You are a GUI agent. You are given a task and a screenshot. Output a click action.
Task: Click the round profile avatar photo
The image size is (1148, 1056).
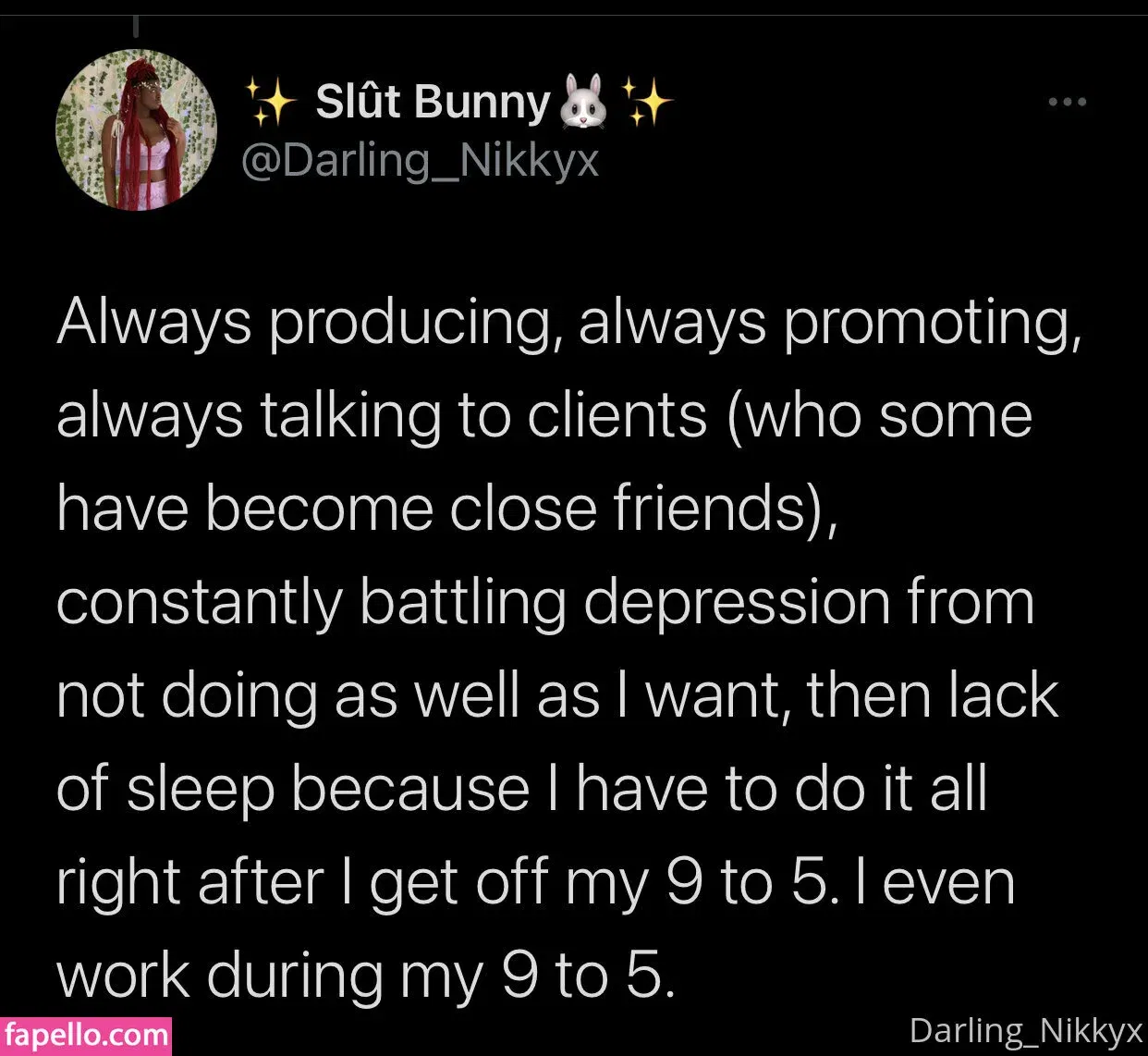[137, 129]
